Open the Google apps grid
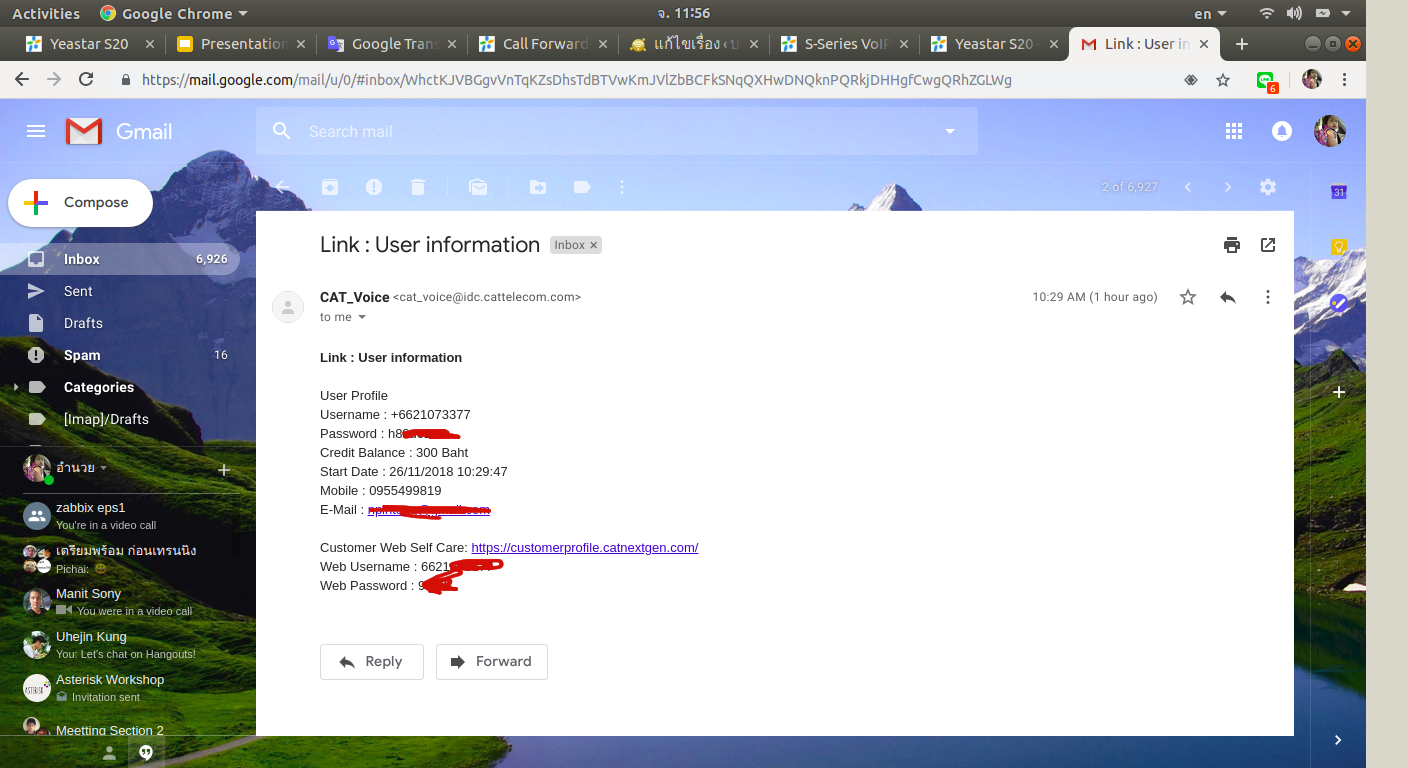The image size is (1408, 768). tap(1234, 131)
